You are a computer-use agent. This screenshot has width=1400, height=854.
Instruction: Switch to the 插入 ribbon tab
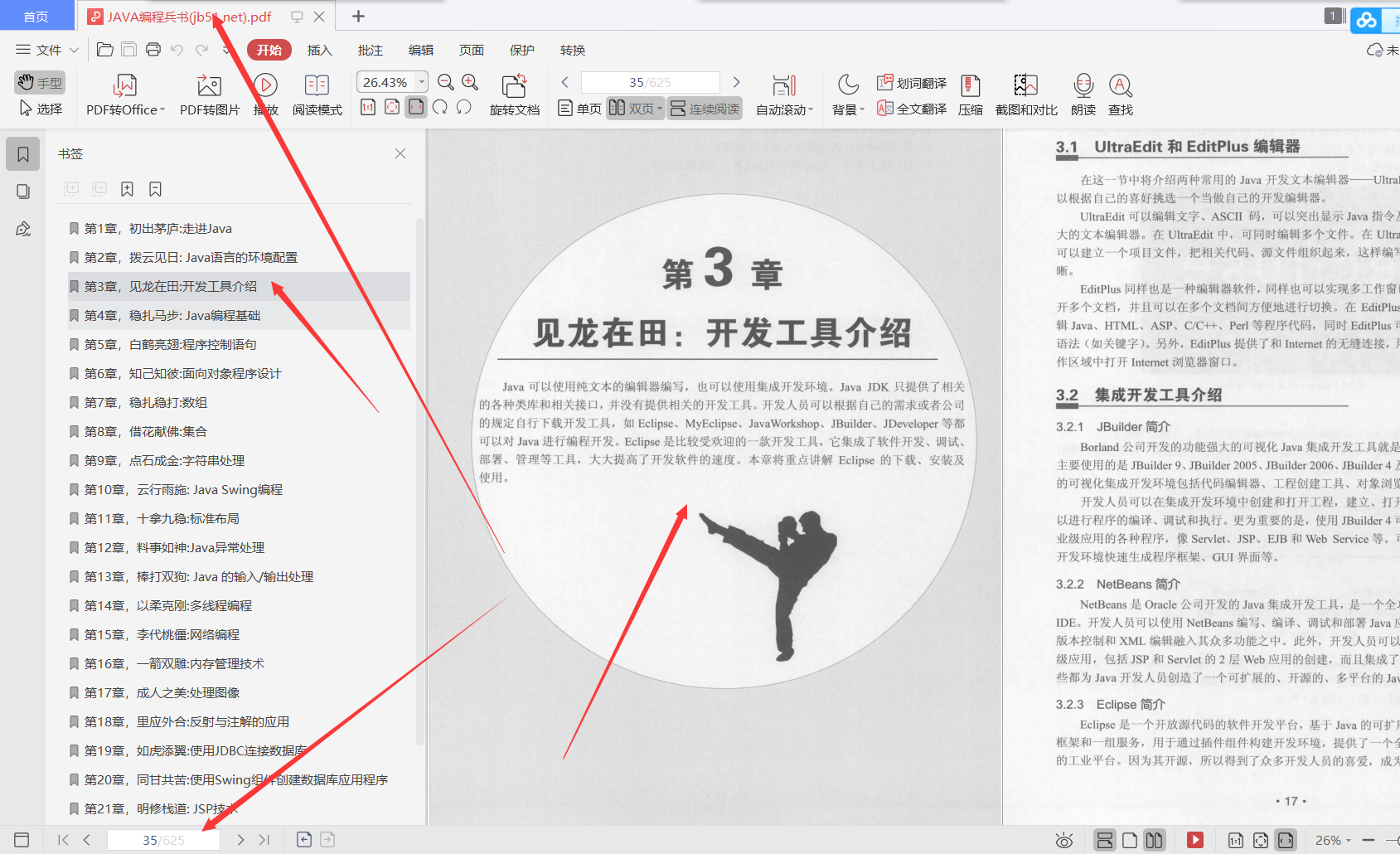click(x=319, y=50)
